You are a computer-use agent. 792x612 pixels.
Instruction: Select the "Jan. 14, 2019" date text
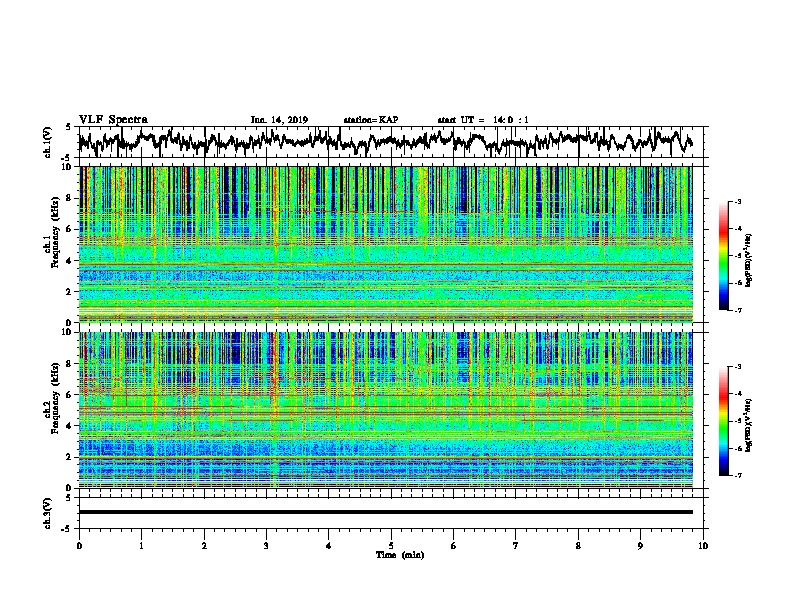tap(279, 120)
